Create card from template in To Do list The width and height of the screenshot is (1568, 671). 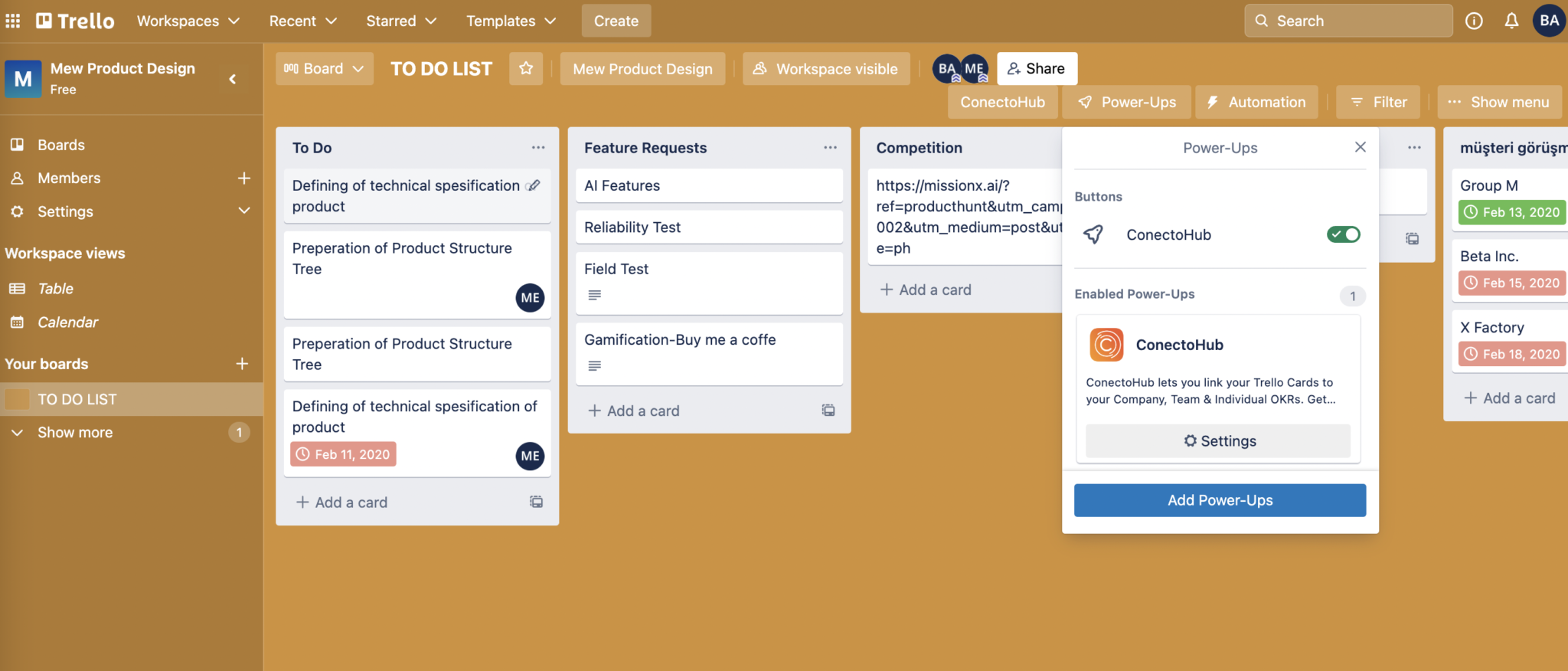[x=537, y=502]
